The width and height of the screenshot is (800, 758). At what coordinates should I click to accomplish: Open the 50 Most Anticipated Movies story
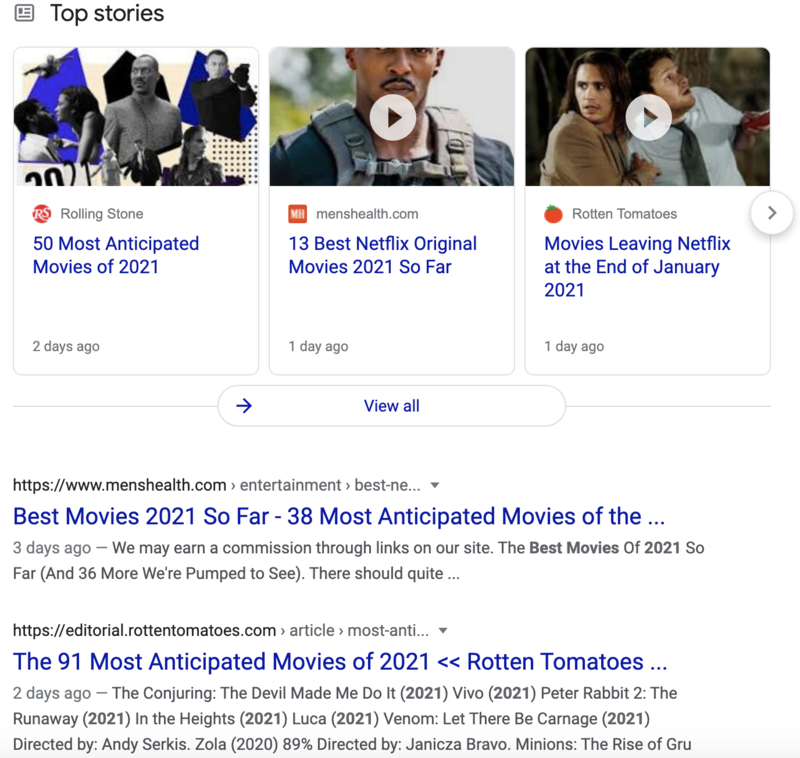click(117, 255)
